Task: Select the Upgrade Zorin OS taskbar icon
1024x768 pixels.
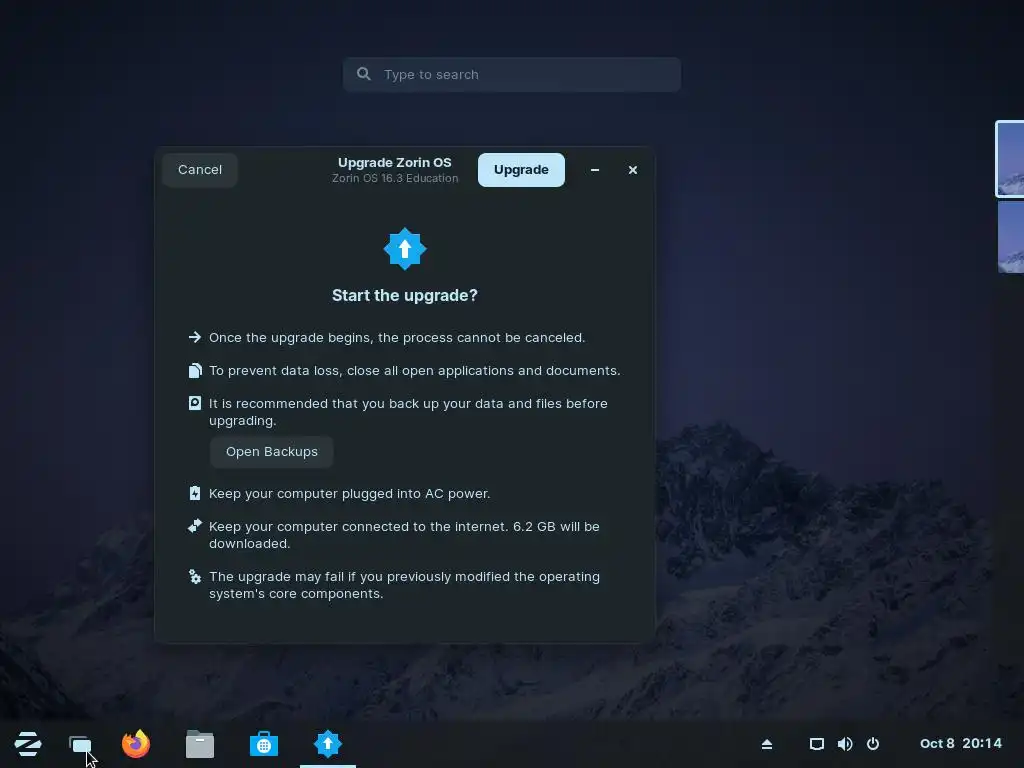Action: [x=328, y=744]
